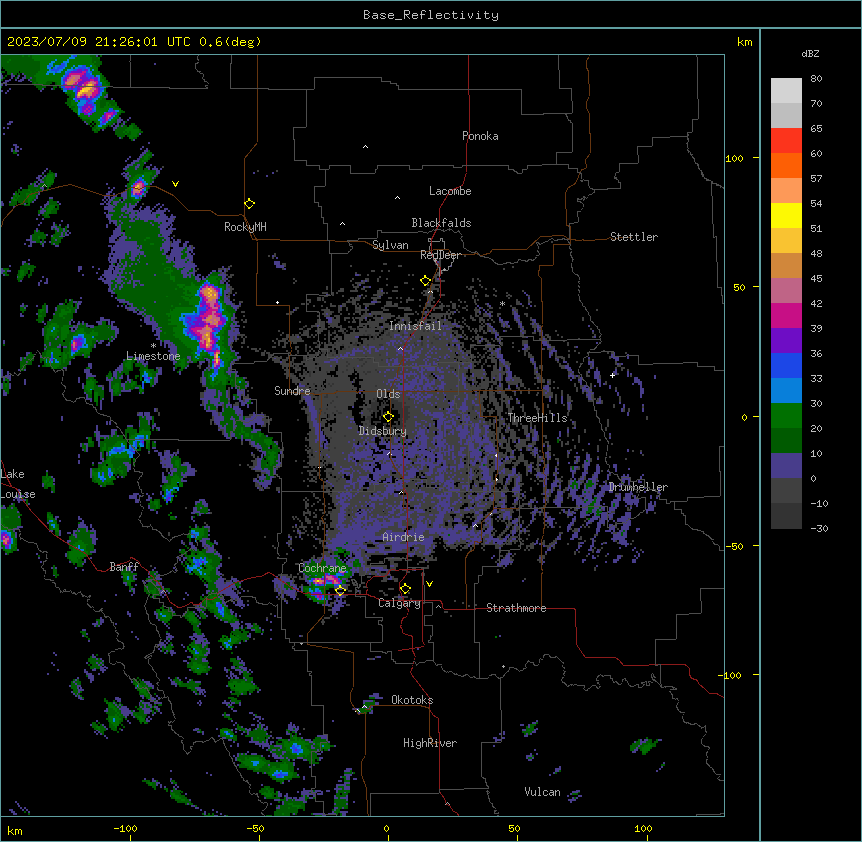This screenshot has height=842, width=862.
Task: Click the yellow marker below Cochrane label
Action: 340,590
